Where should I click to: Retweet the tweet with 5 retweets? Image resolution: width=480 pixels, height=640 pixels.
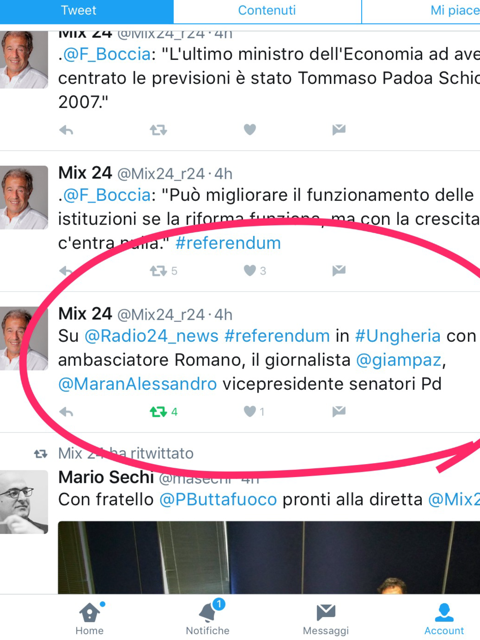tap(163, 271)
